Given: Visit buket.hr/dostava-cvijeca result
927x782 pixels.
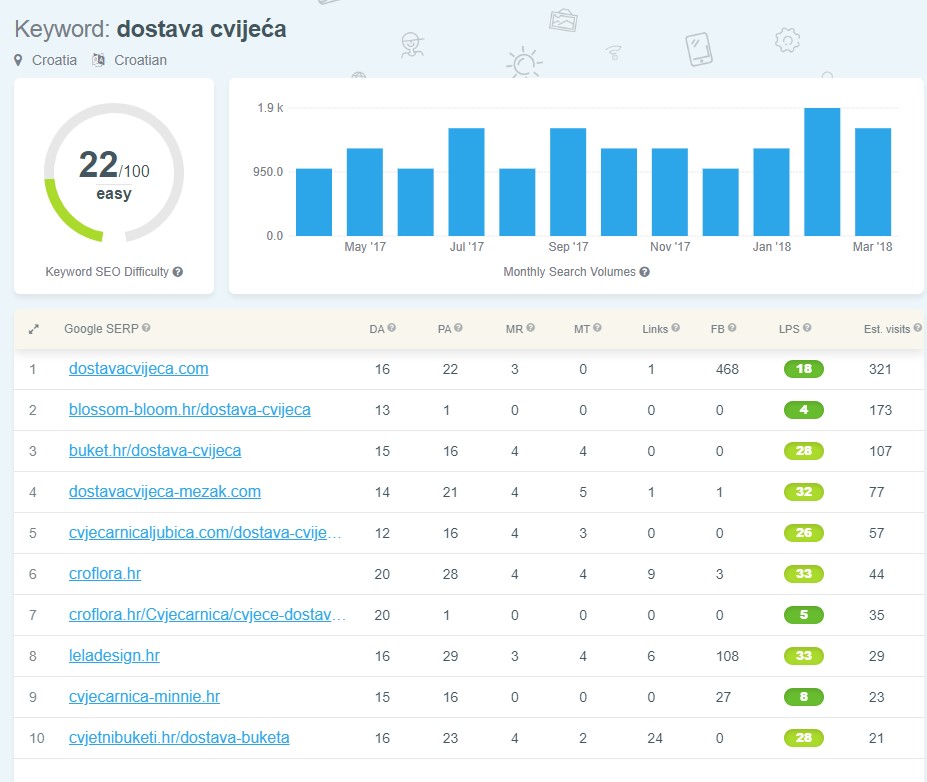Looking at the screenshot, I should coord(155,450).
